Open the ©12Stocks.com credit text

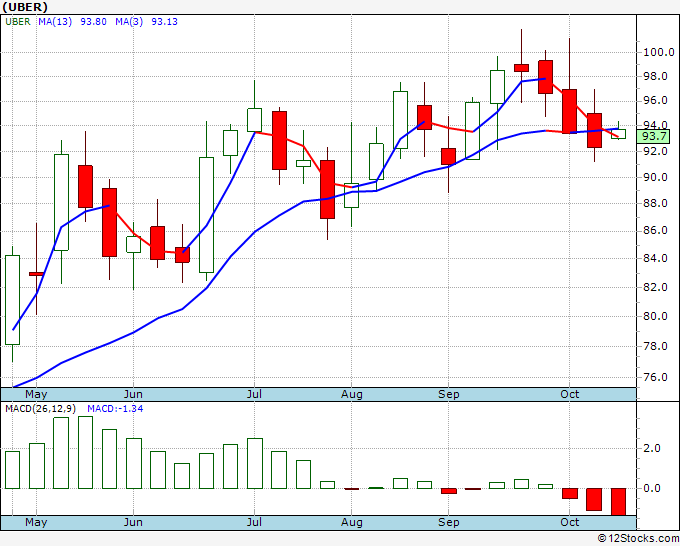[x=638, y=539]
